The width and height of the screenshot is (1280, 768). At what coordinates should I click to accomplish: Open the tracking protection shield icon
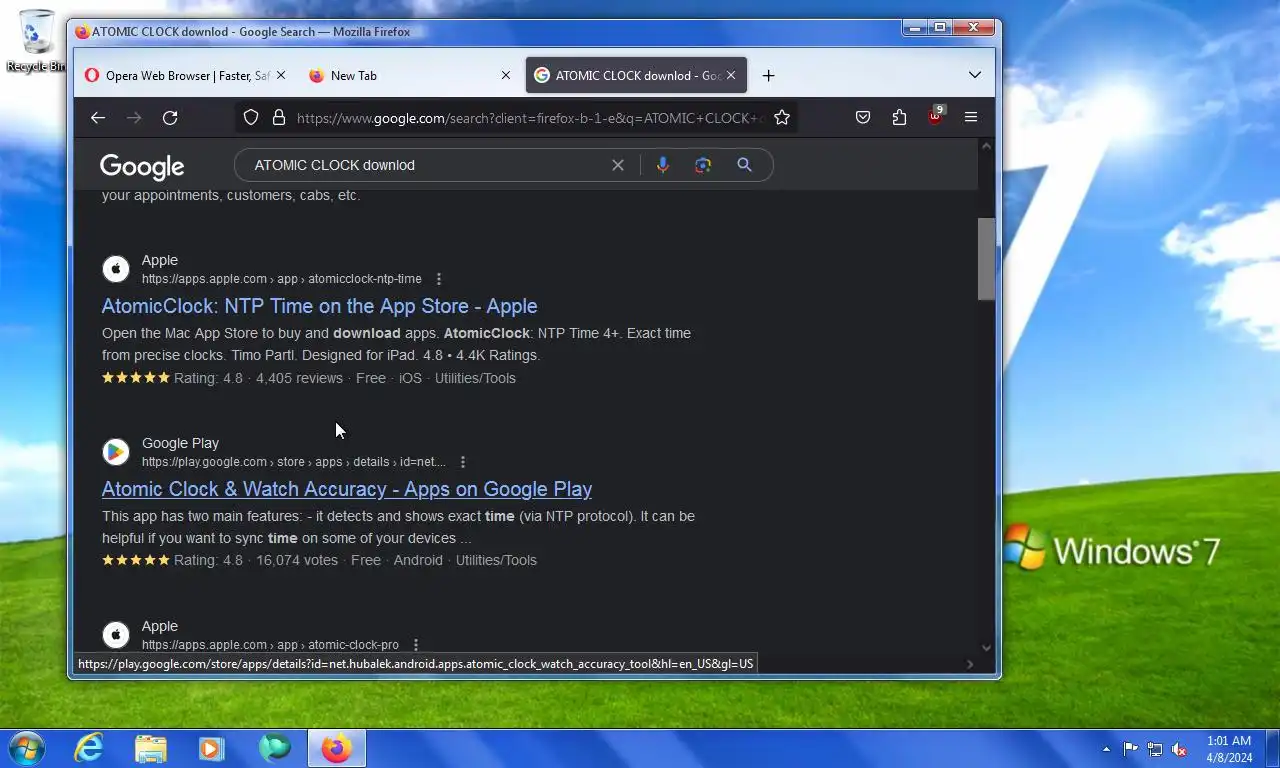tap(251, 118)
